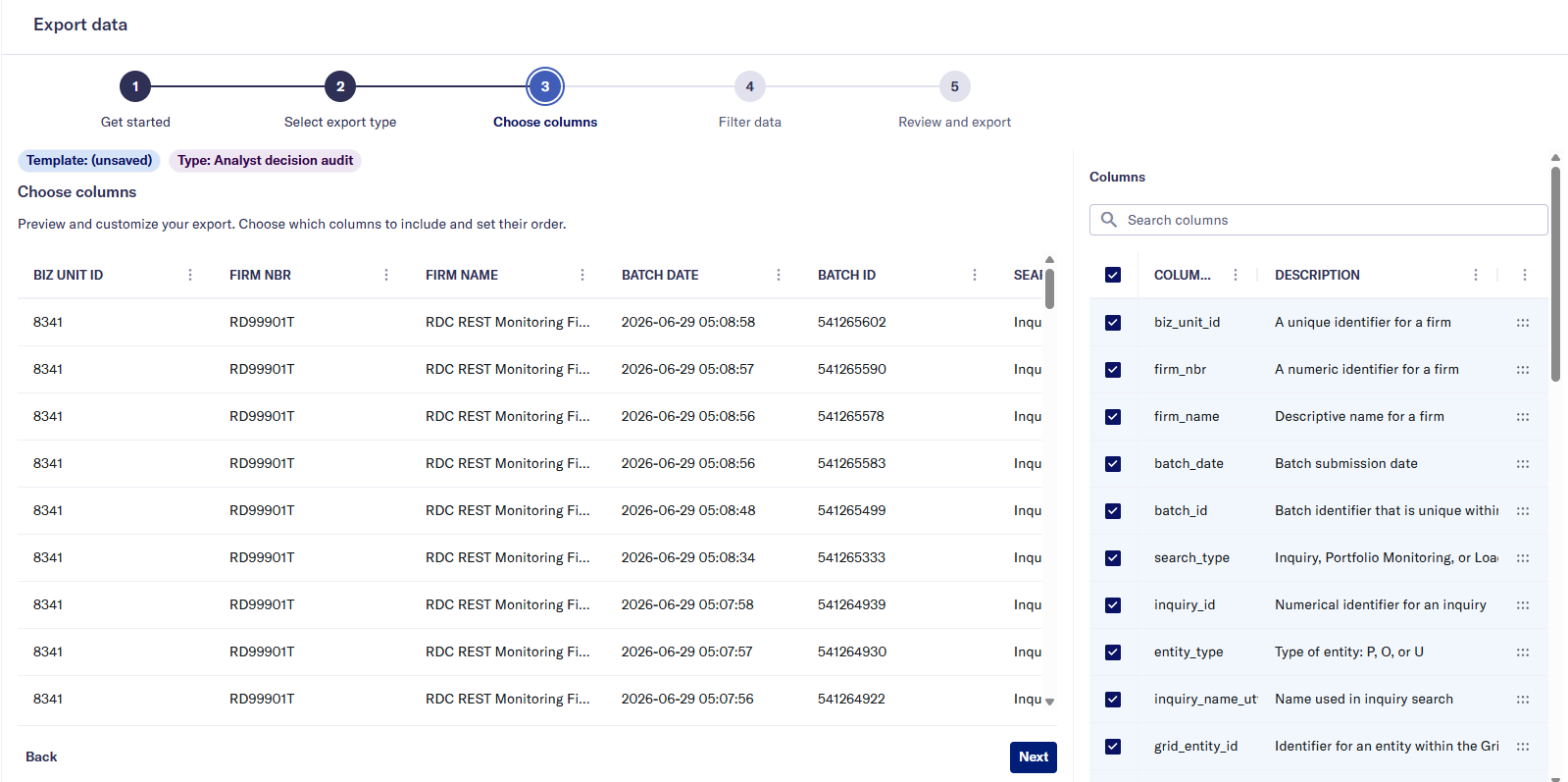Screen dimensions: 1568x782
Task: Jump to step 5 Review and export
Action: pos(955,86)
